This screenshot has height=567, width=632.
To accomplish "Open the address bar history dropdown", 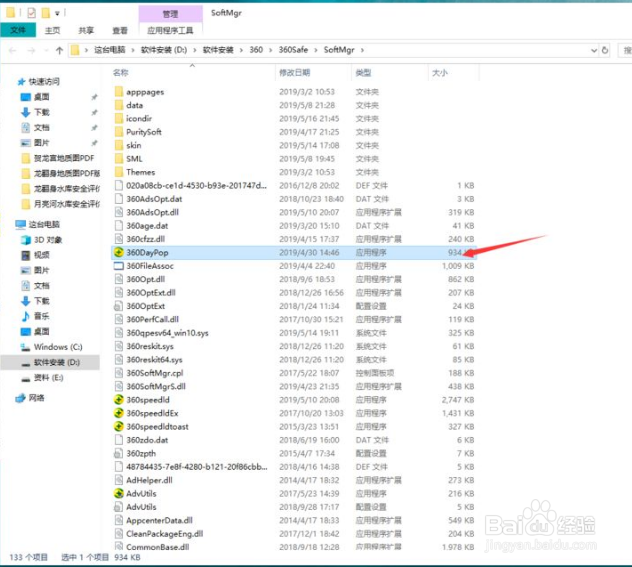I will (x=594, y=50).
